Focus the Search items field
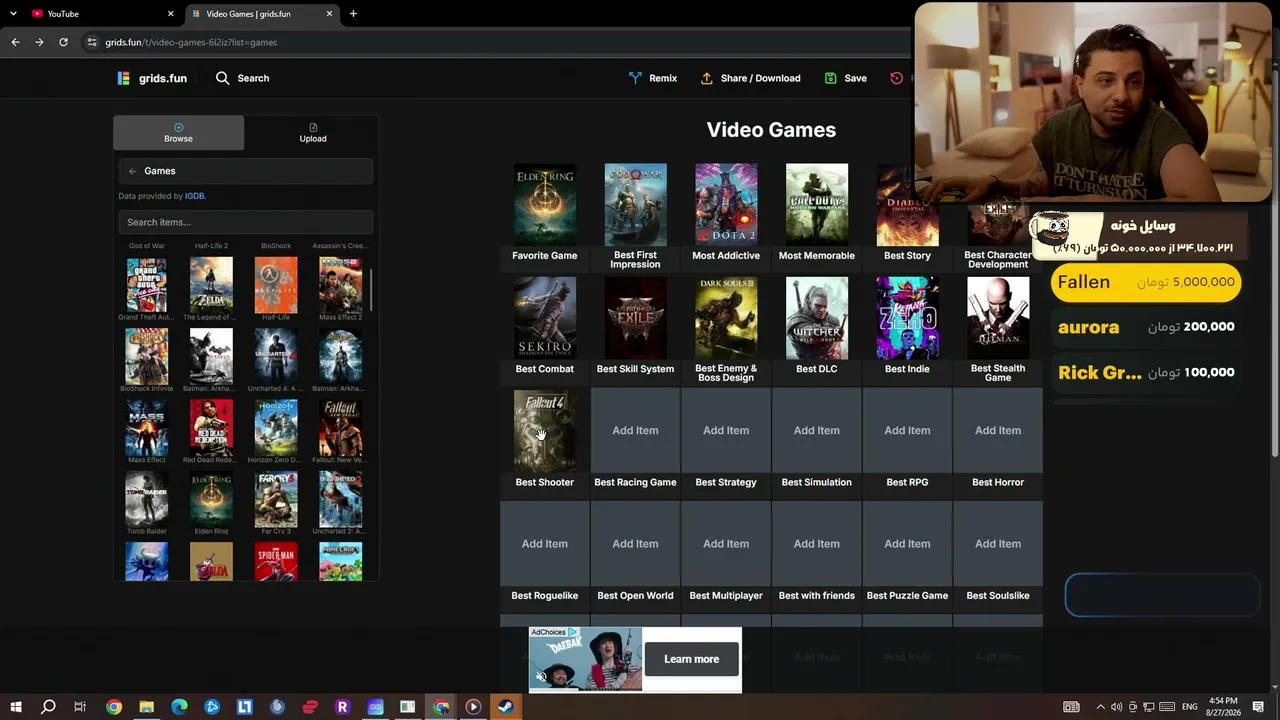 [245, 222]
